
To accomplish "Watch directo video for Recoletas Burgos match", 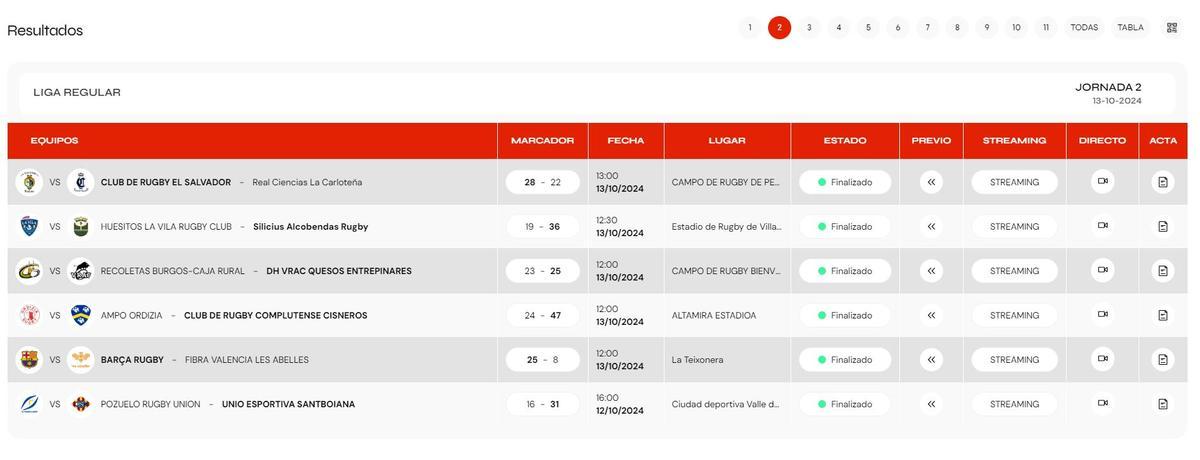I will (1103, 270).
